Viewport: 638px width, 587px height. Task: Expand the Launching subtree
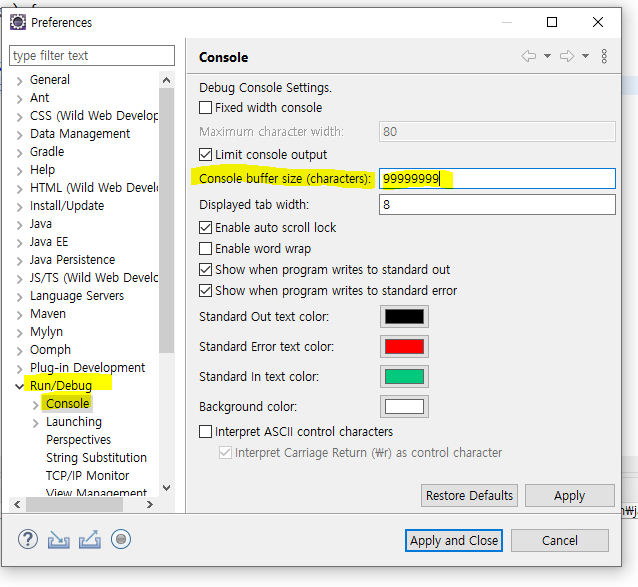(x=35, y=423)
